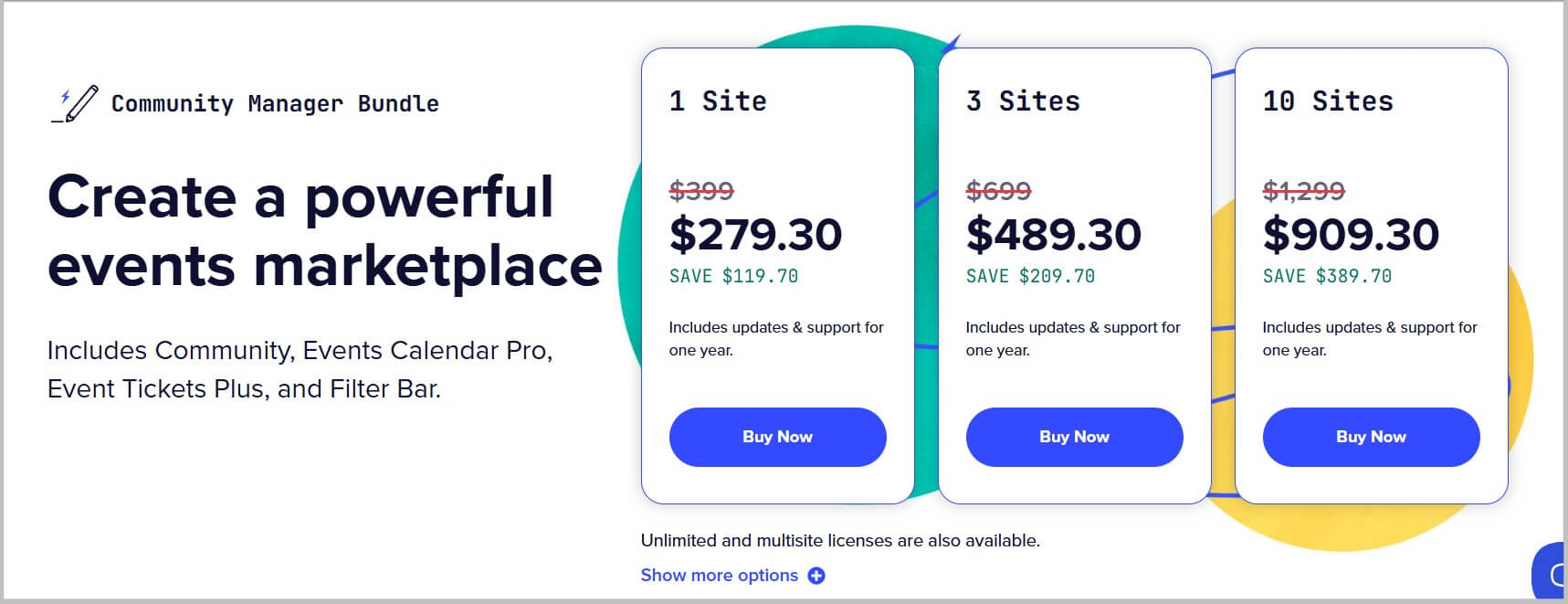Click the SAVE $119.70 label
Screen dimensions: 1568x604
(x=733, y=276)
